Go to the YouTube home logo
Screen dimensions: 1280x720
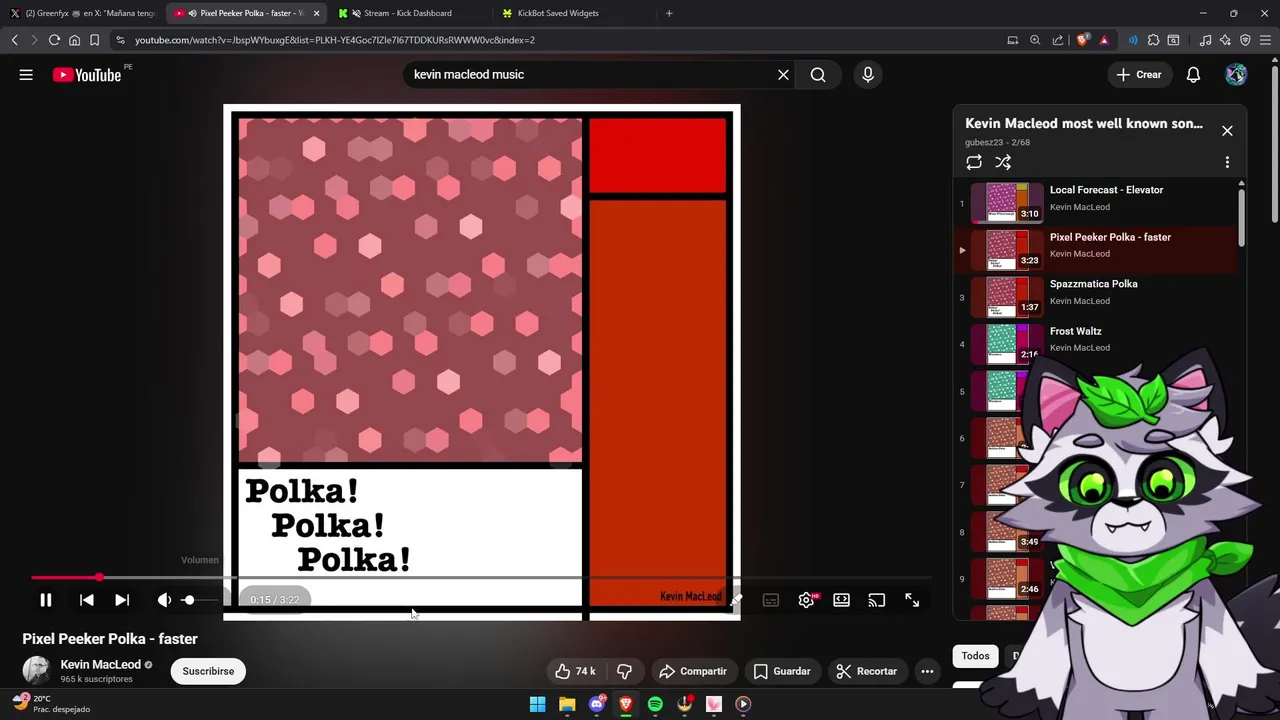coord(87,75)
